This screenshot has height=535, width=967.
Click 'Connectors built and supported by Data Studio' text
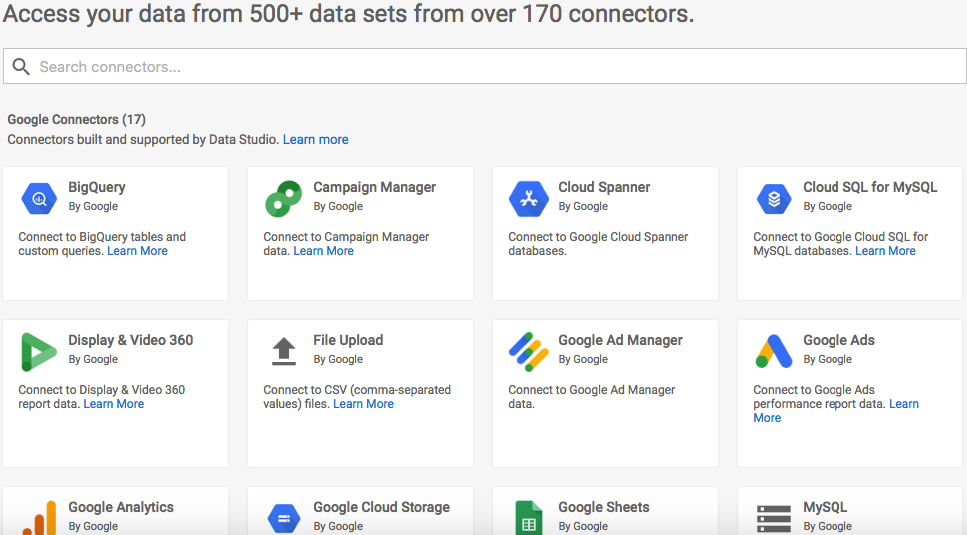tap(142, 139)
